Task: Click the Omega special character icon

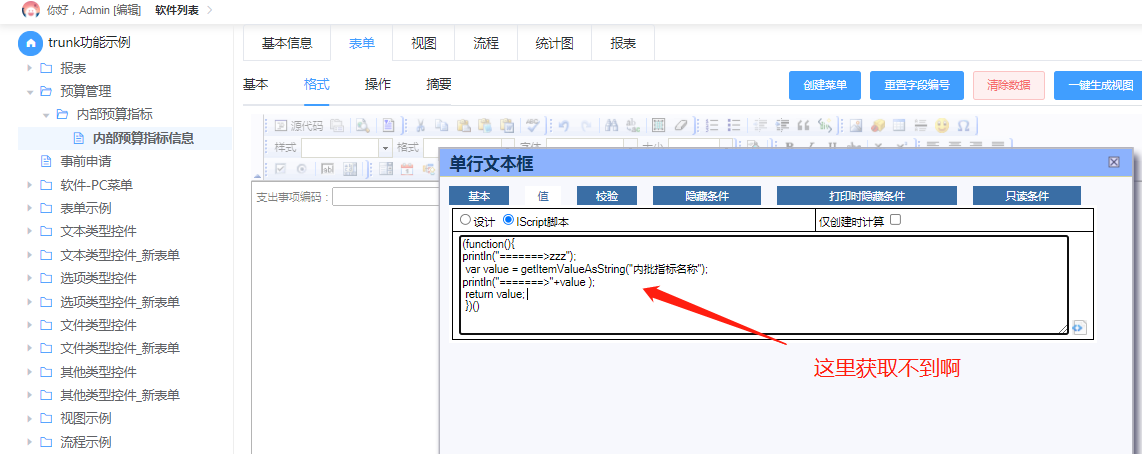Action: 963,125
